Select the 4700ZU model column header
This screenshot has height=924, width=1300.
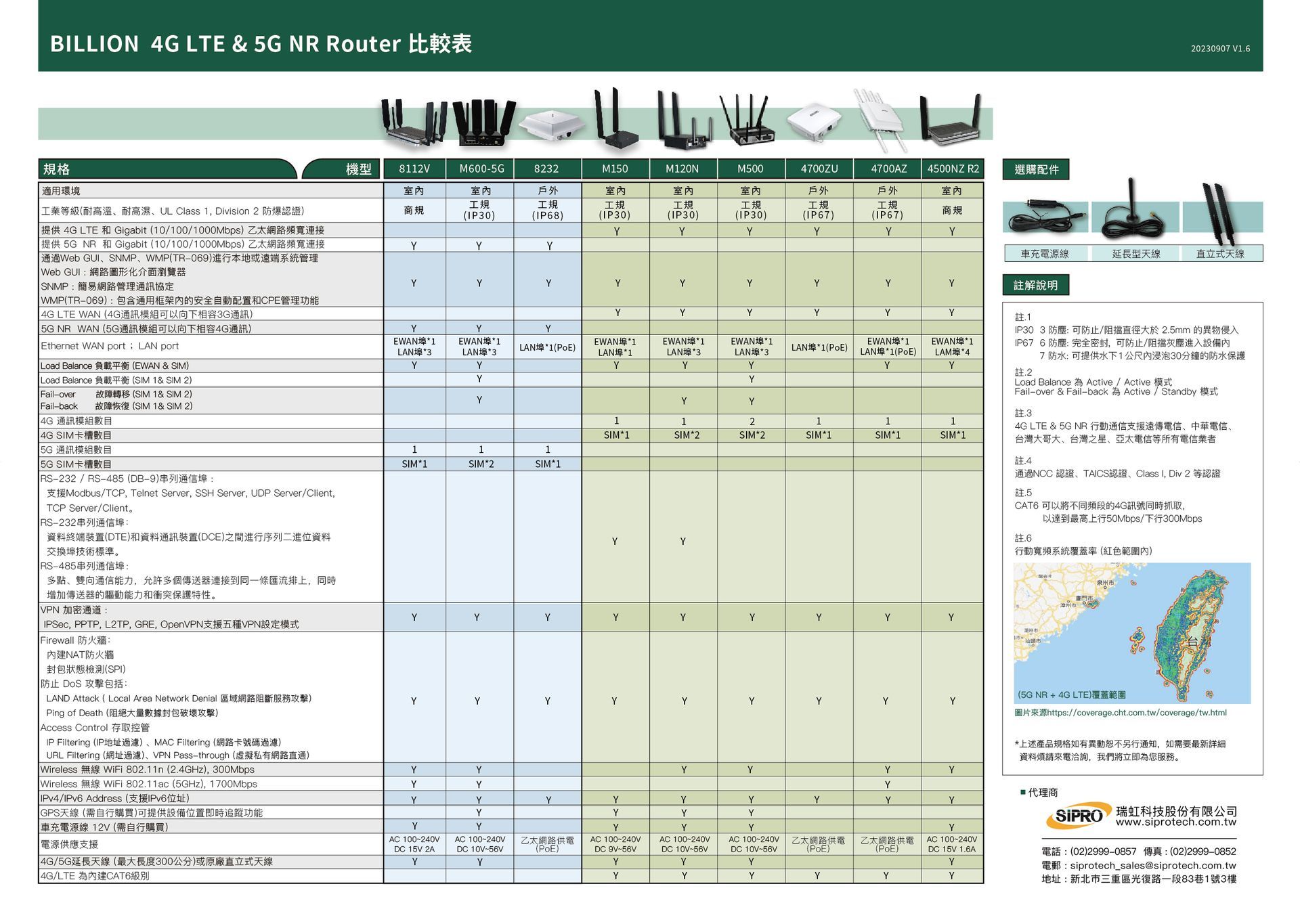click(x=819, y=169)
